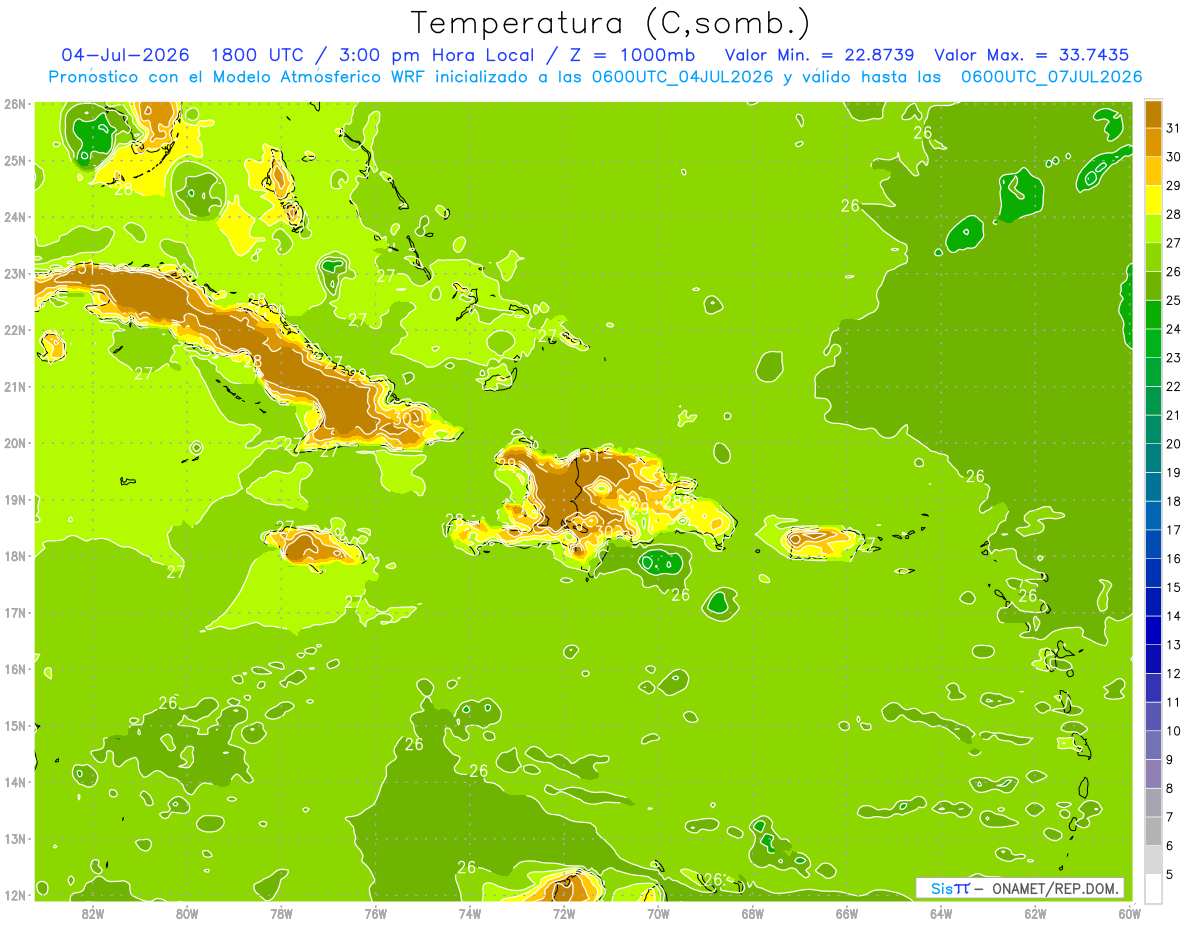Viewport: 1200px width, 927px height.
Task: Click the Temperatura (C,somb.) title
Action: [x=611, y=23]
